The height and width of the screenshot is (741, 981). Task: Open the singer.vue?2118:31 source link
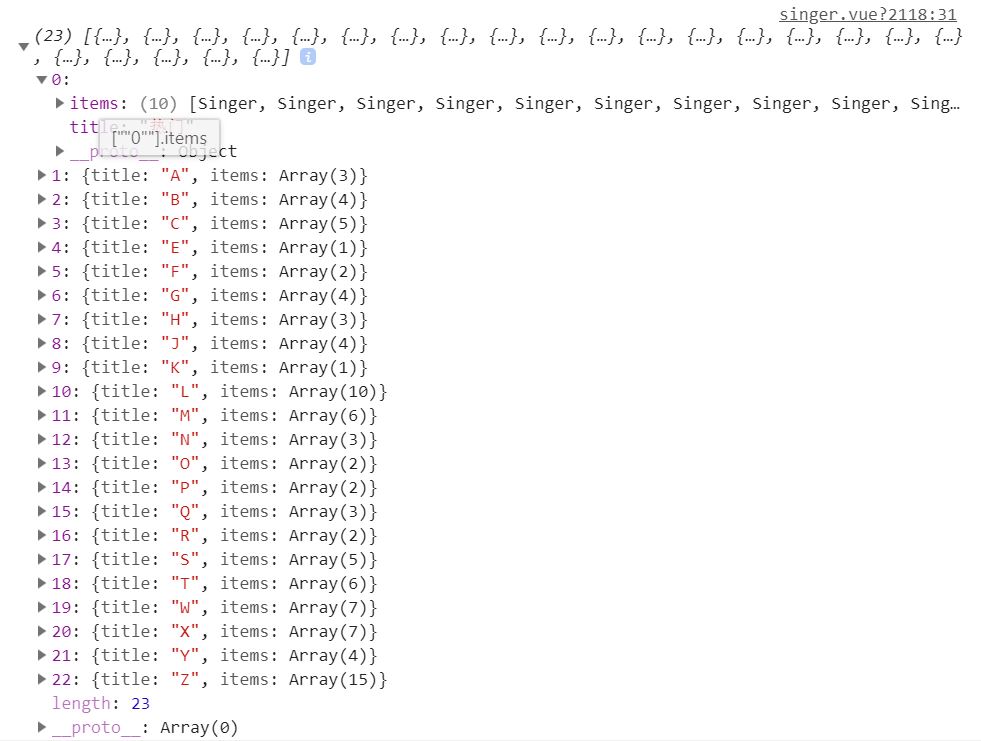(x=867, y=14)
